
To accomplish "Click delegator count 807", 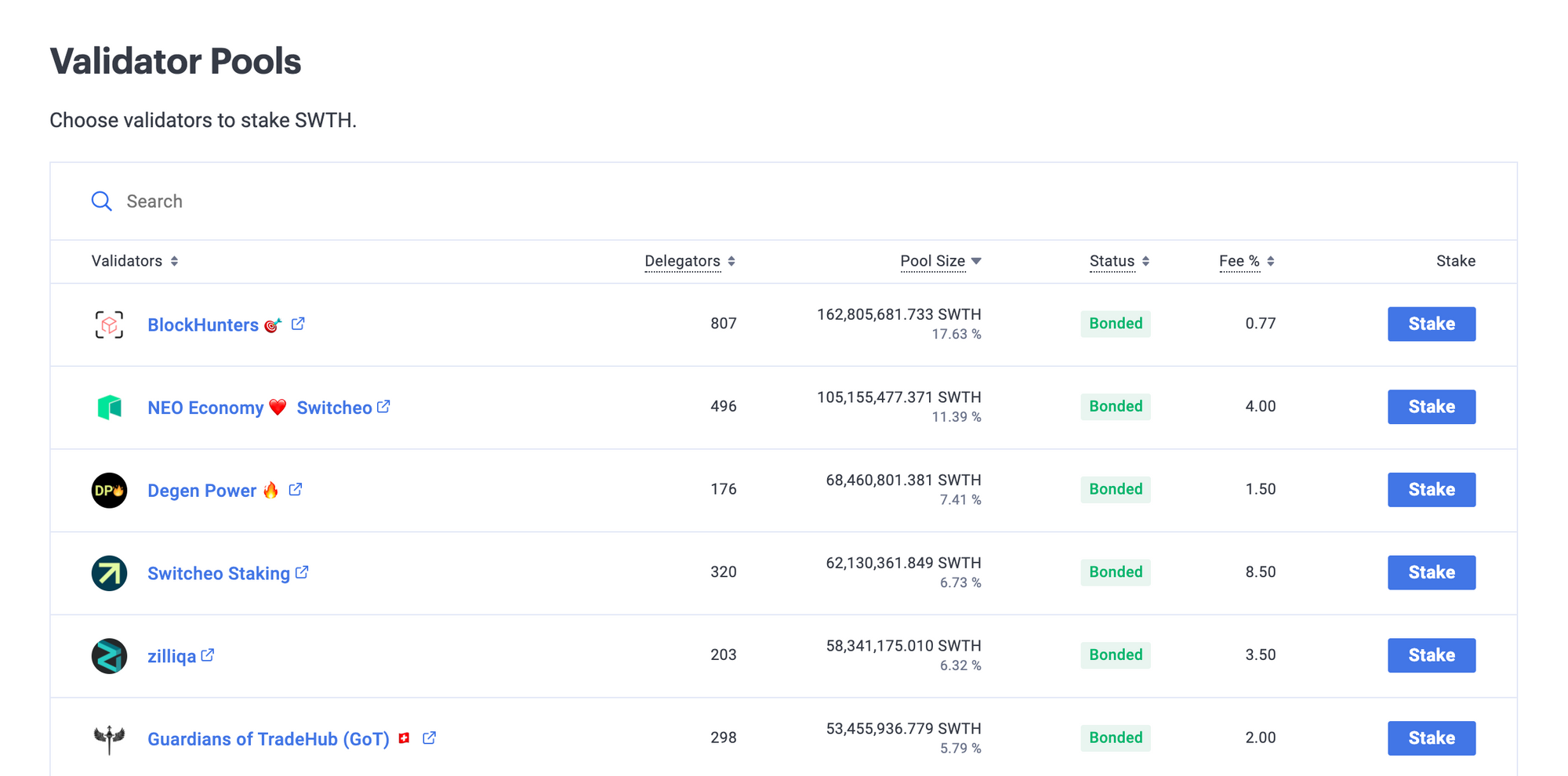I will coord(724,324).
